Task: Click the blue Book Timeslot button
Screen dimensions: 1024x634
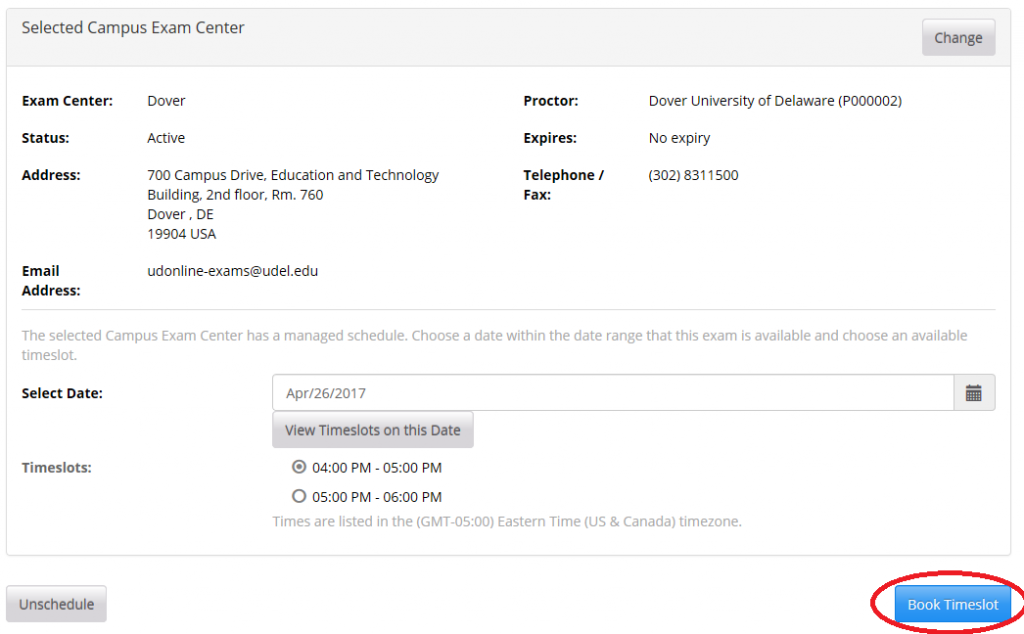Action: pyautogui.click(x=952, y=605)
